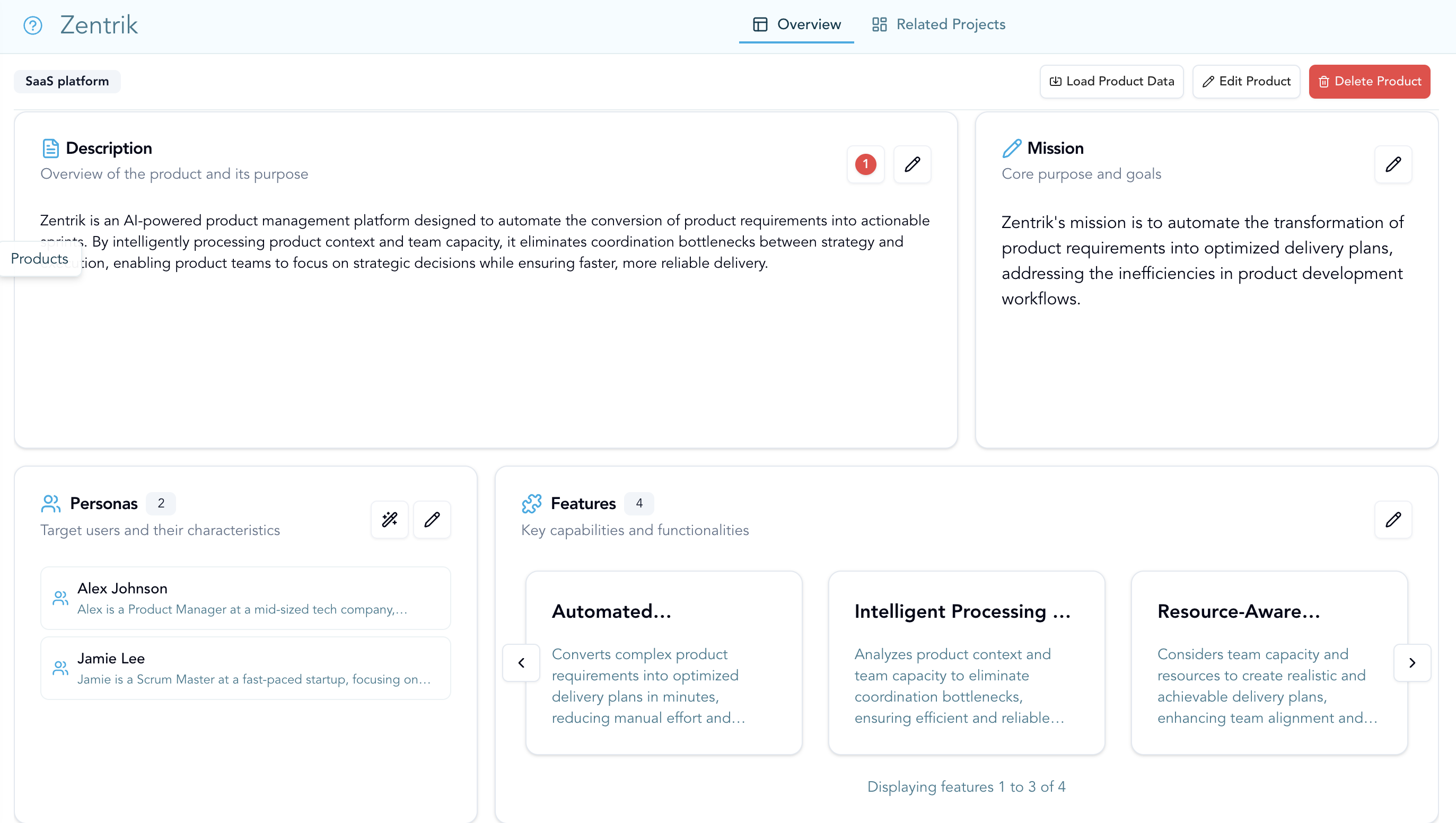Select the magic wand icon in Personas panel

pyautogui.click(x=389, y=519)
